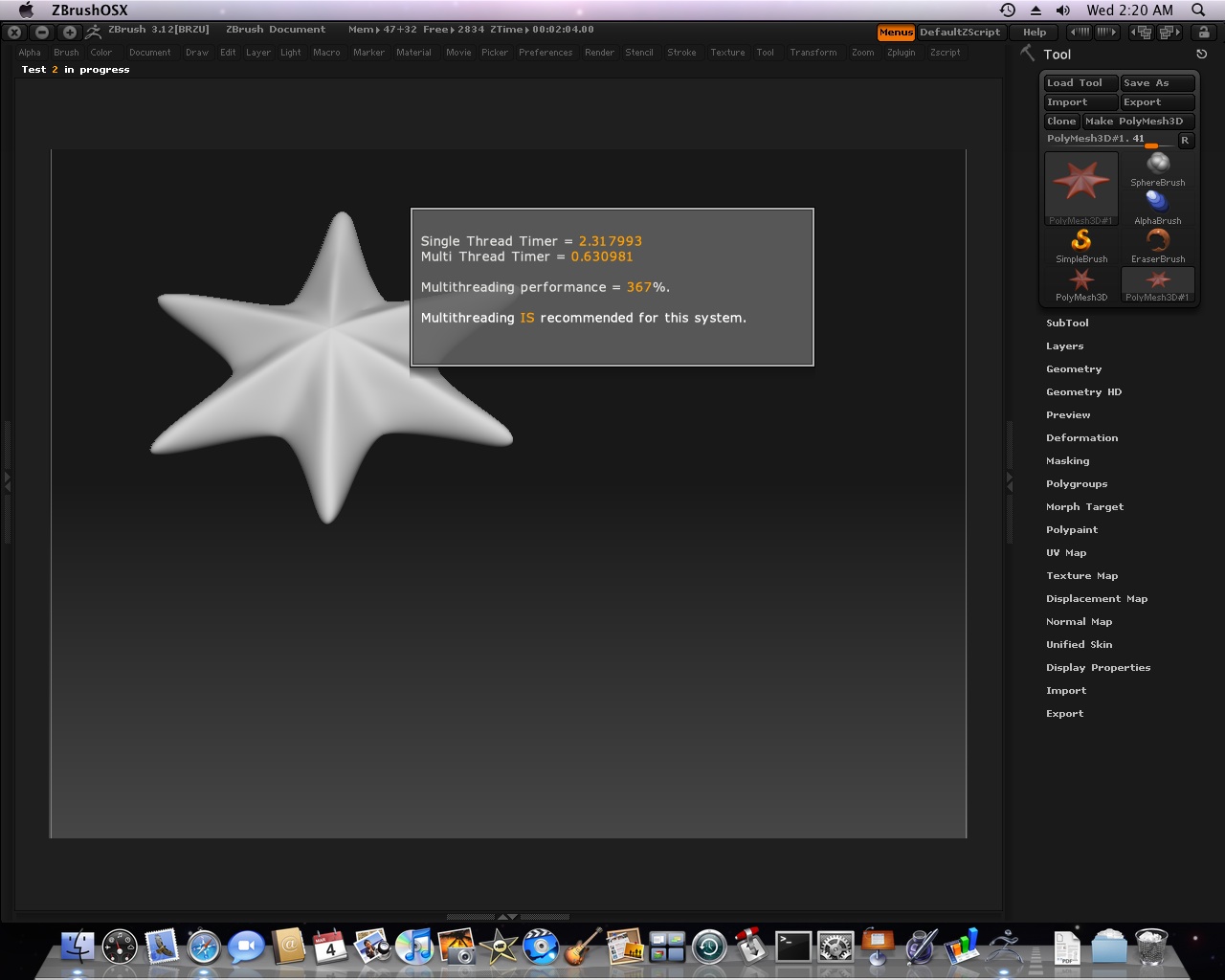Expand the SubTool section
This screenshot has width=1225, height=980.
[x=1067, y=323]
